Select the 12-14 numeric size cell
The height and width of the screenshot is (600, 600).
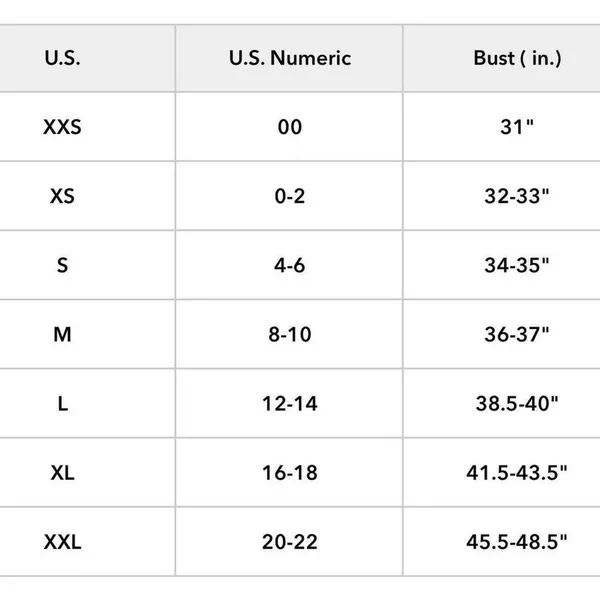point(290,404)
